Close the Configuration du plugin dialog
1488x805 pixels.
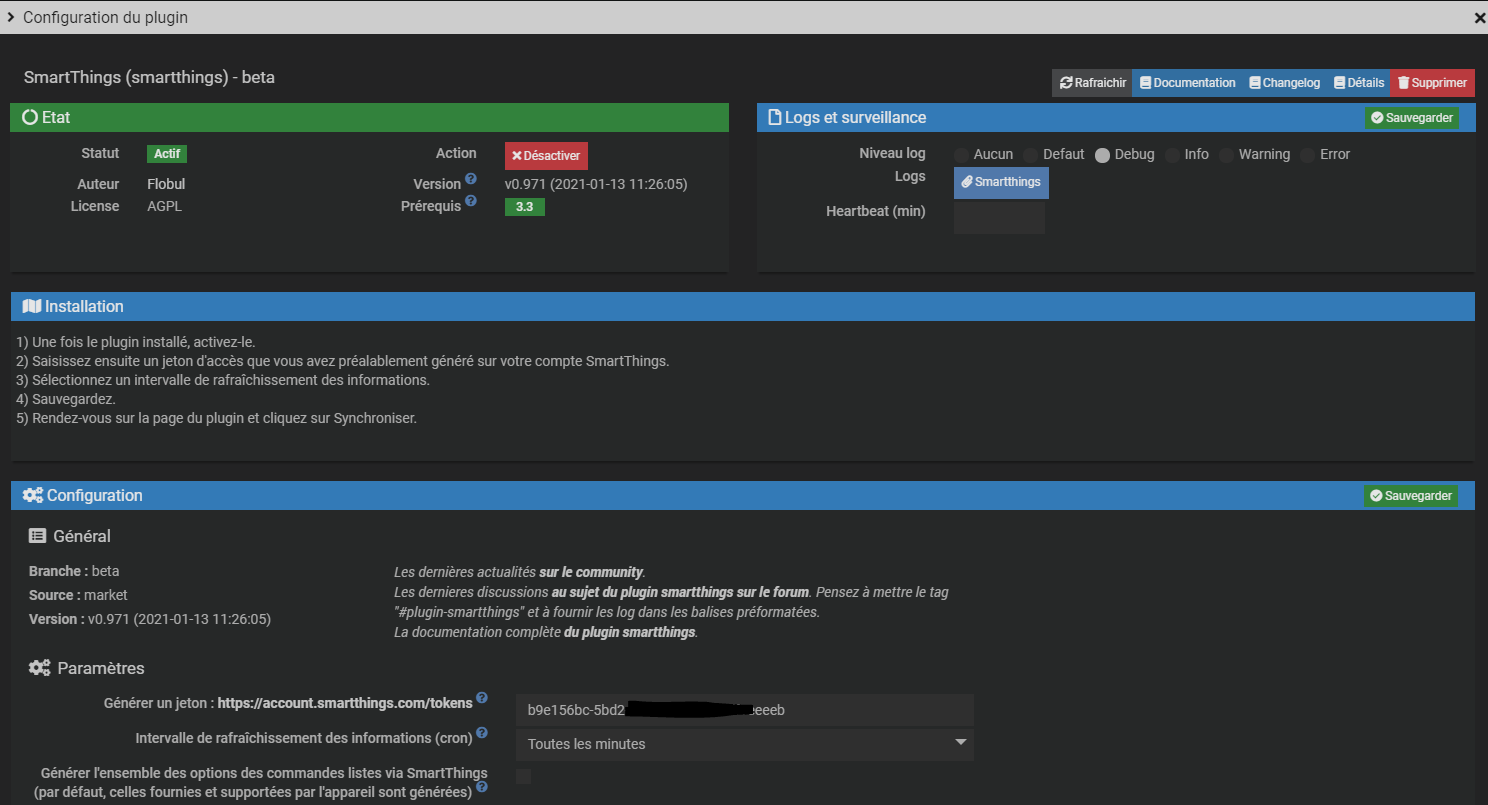click(1479, 18)
